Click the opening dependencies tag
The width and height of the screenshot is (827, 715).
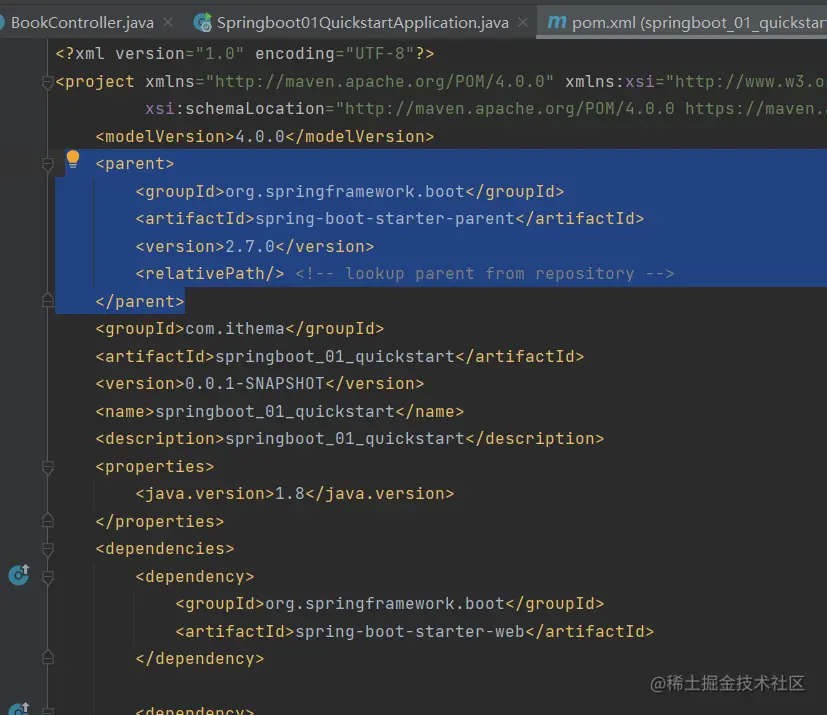165,549
